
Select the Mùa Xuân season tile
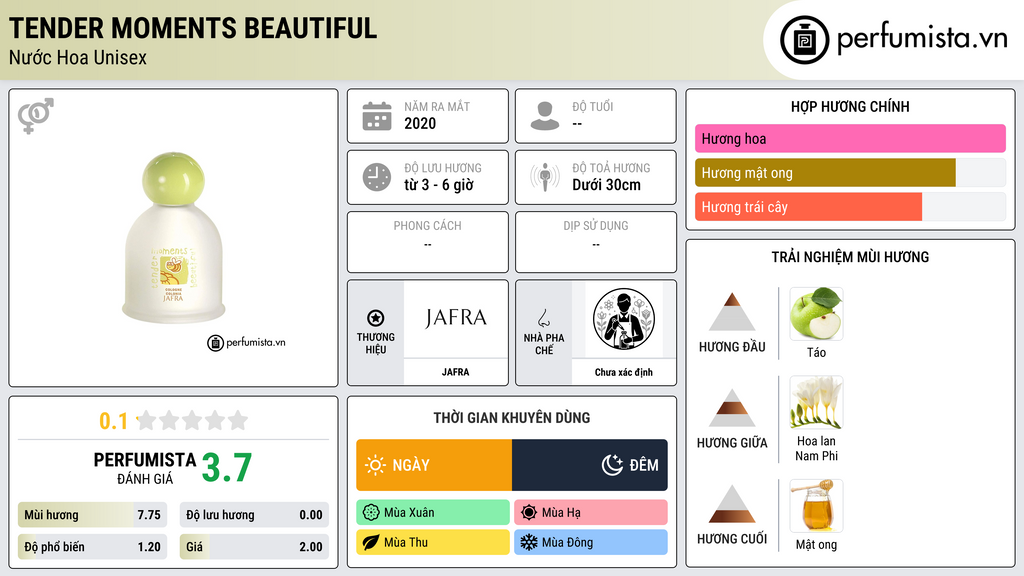click(x=433, y=513)
